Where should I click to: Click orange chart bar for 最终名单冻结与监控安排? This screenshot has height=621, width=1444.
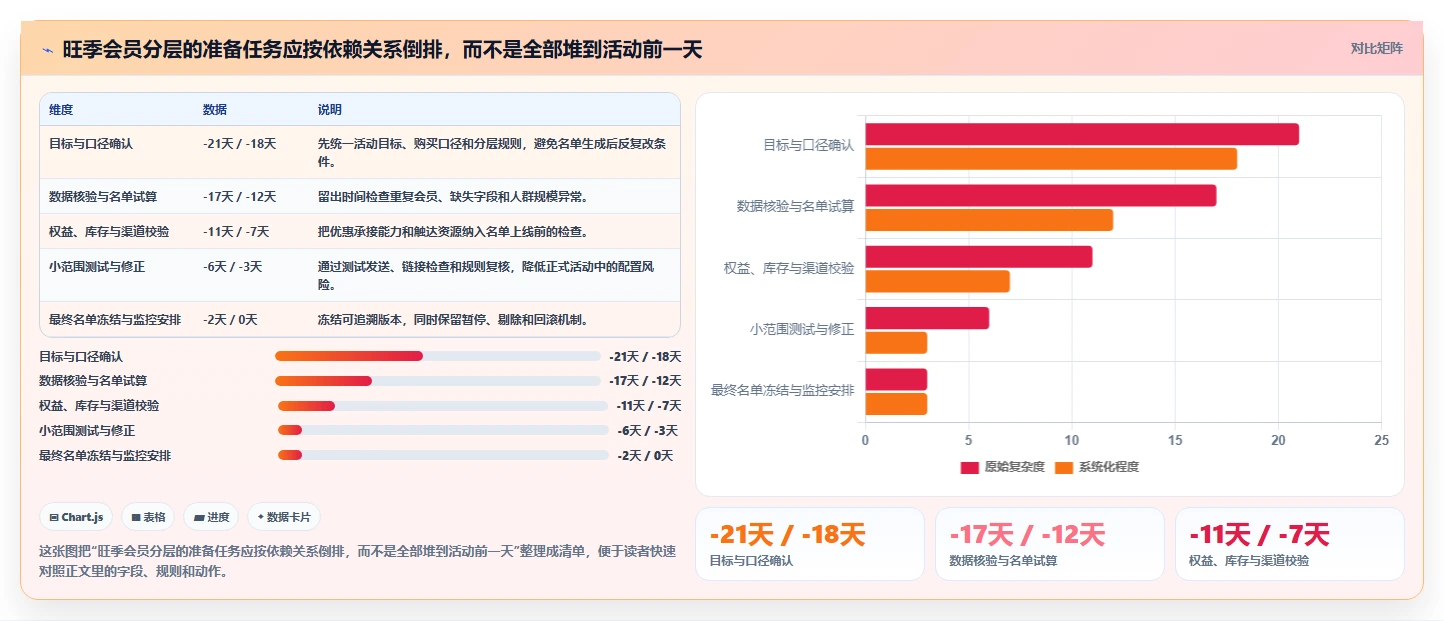tap(896, 404)
